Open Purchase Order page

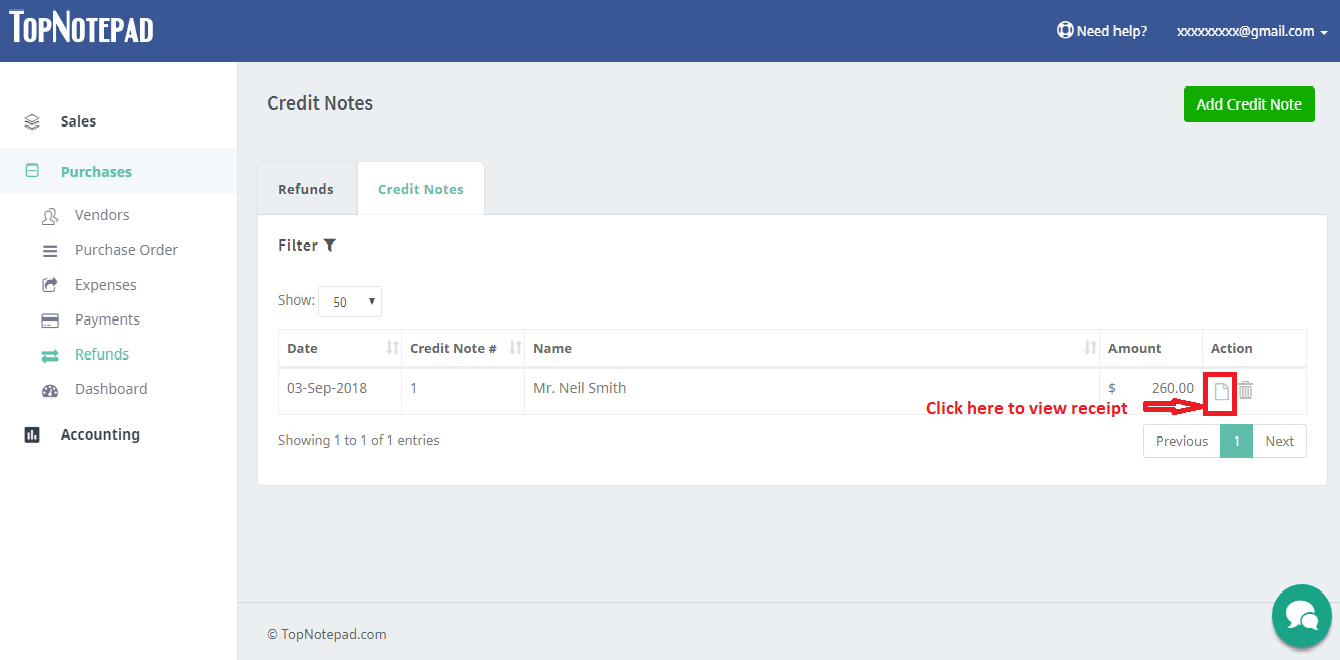(x=126, y=250)
